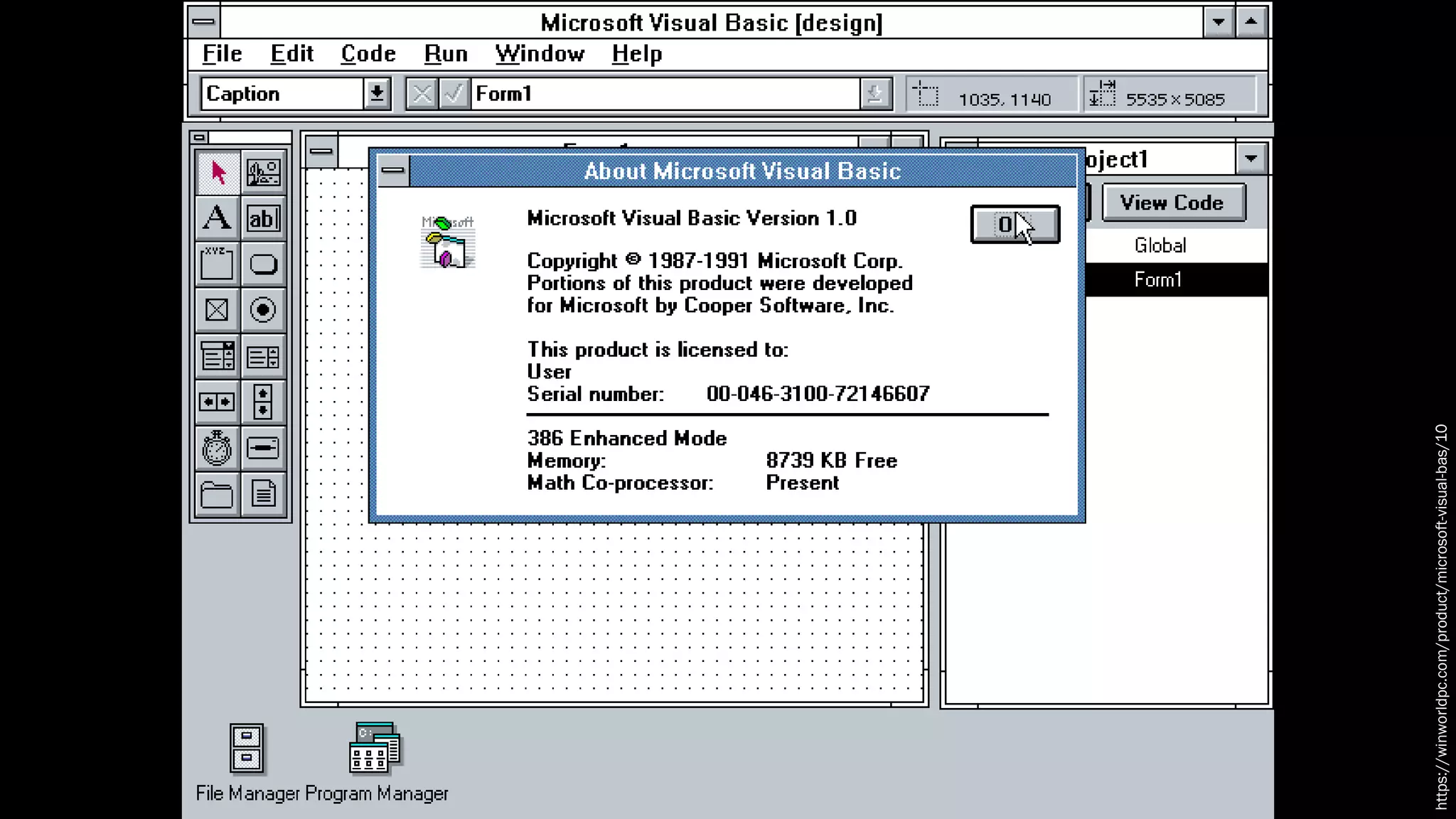Viewport: 1456px width, 819px height.
Task: Click the Visual Basic logo in About dialog
Action: pos(448,242)
